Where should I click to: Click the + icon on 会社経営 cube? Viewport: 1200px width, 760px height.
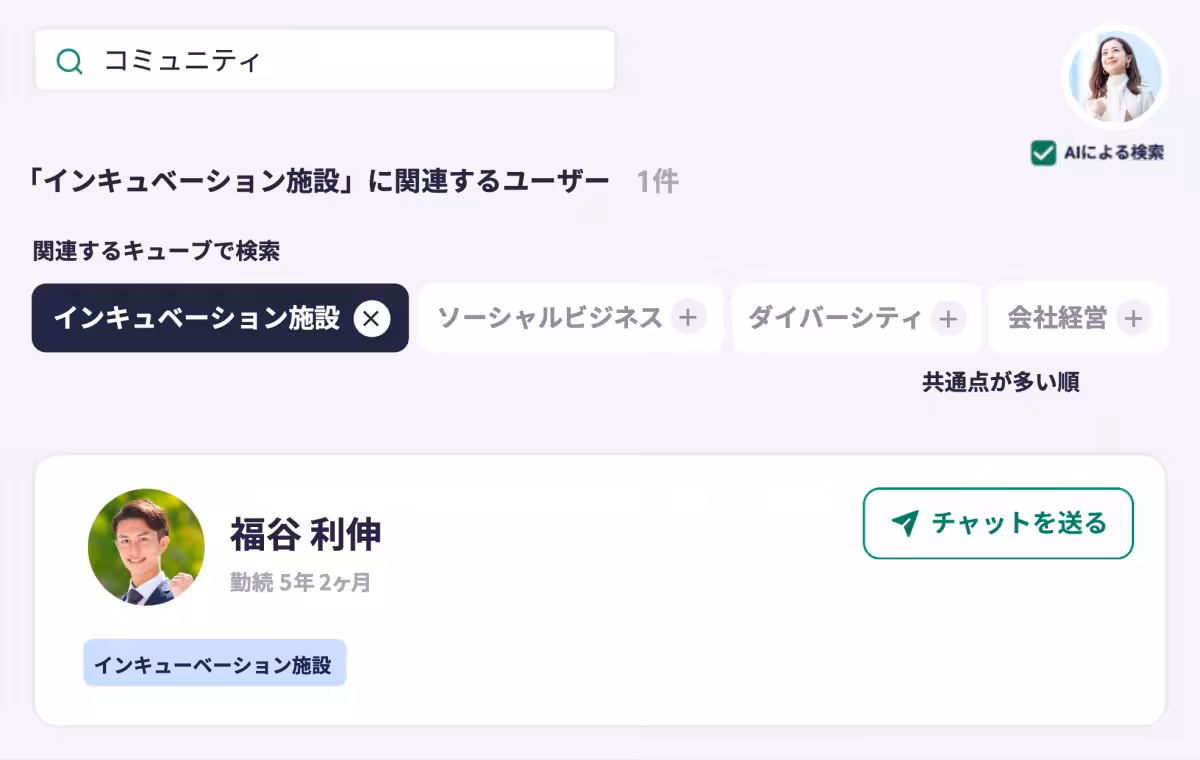[1132, 318]
